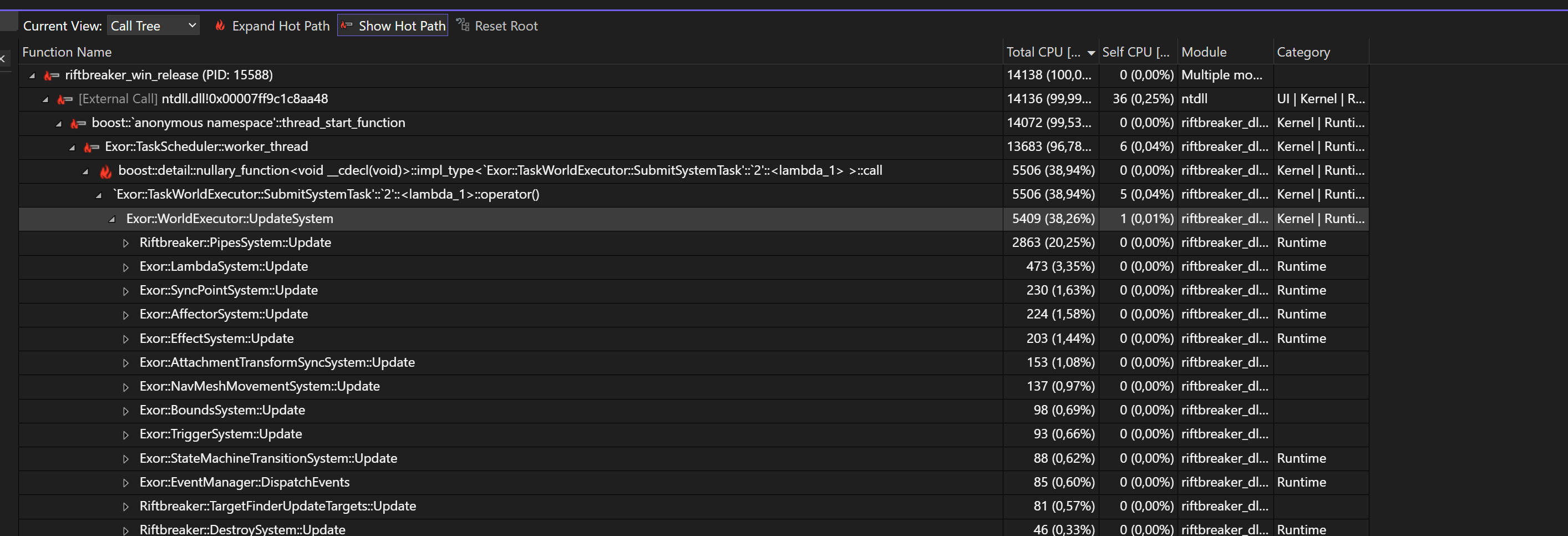Collapse the riftbreaker_win_release root node
This screenshot has width=1568, height=536.
32,75
